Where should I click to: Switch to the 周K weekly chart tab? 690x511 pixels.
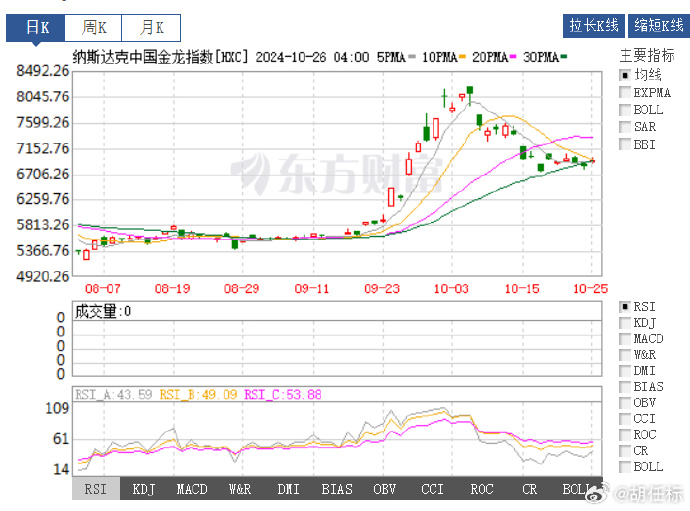click(93, 28)
